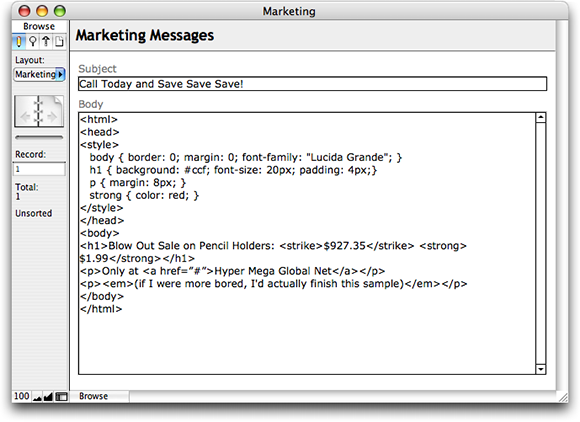
Task: Switch to Preview mode with the page icon
Action: coord(59,41)
